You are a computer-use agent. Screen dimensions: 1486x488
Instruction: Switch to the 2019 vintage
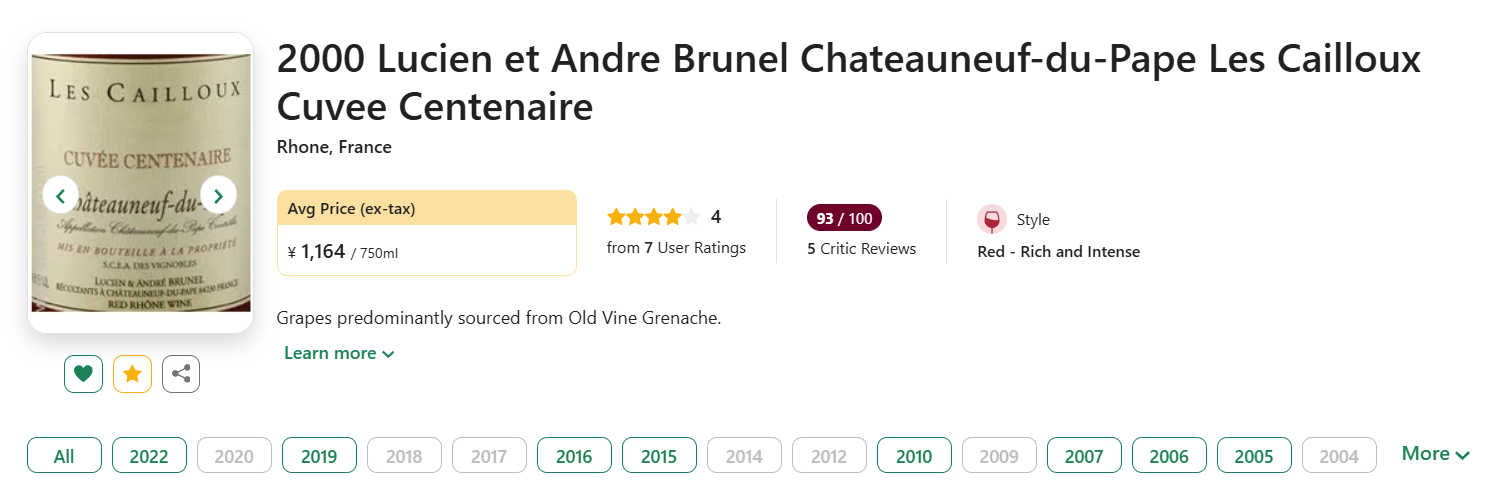(x=319, y=456)
